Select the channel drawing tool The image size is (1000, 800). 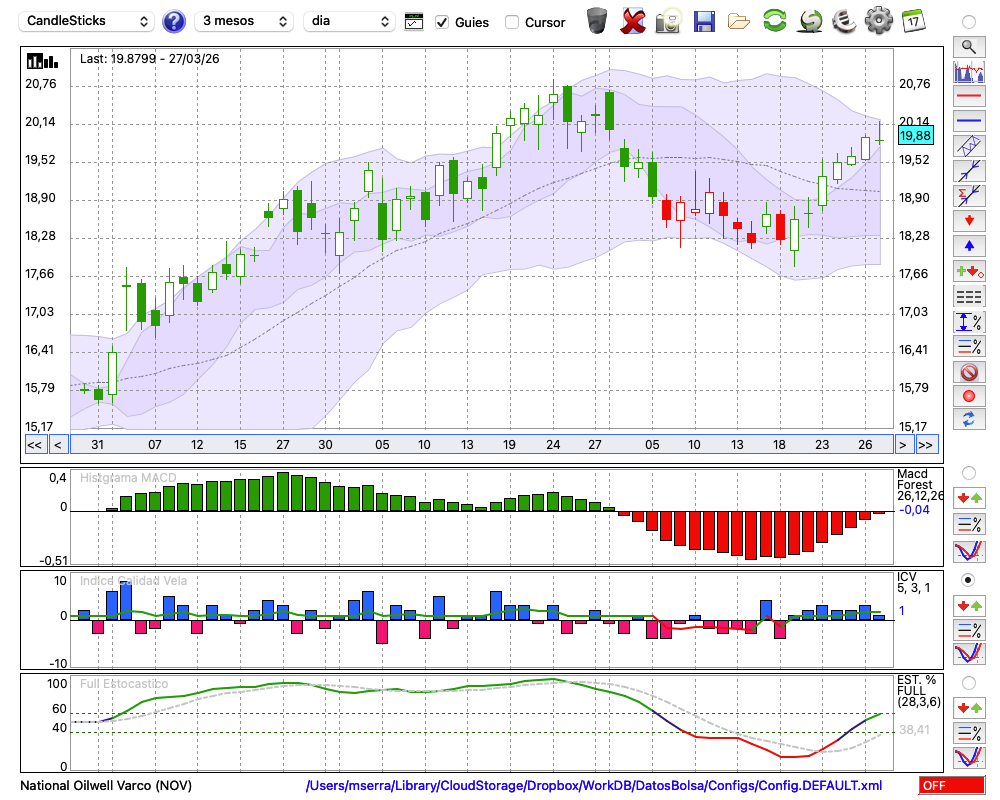coord(969,146)
